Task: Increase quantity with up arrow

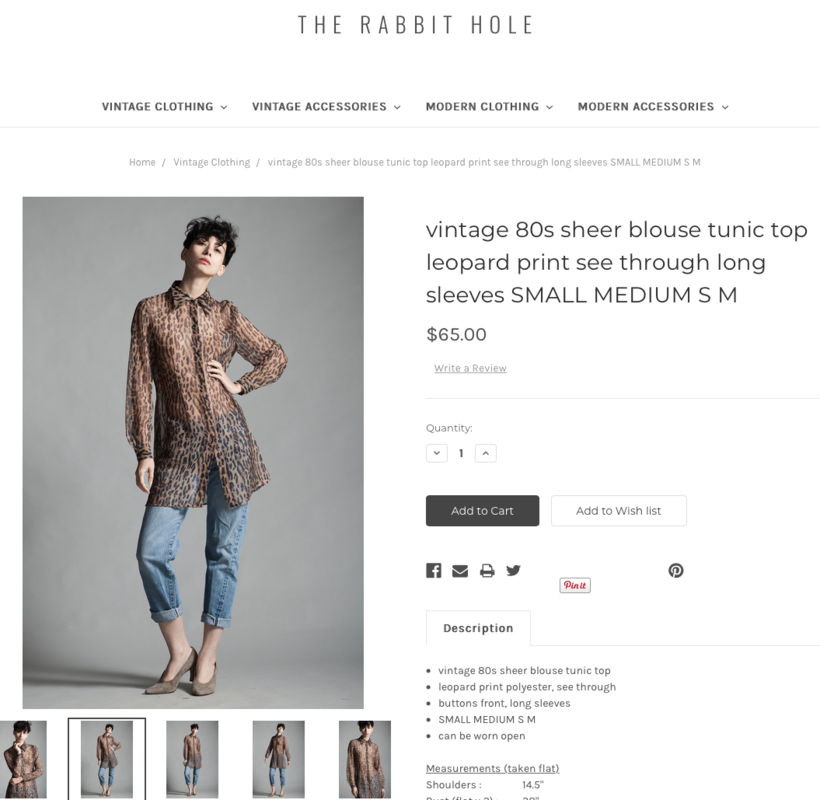Action: click(x=486, y=453)
